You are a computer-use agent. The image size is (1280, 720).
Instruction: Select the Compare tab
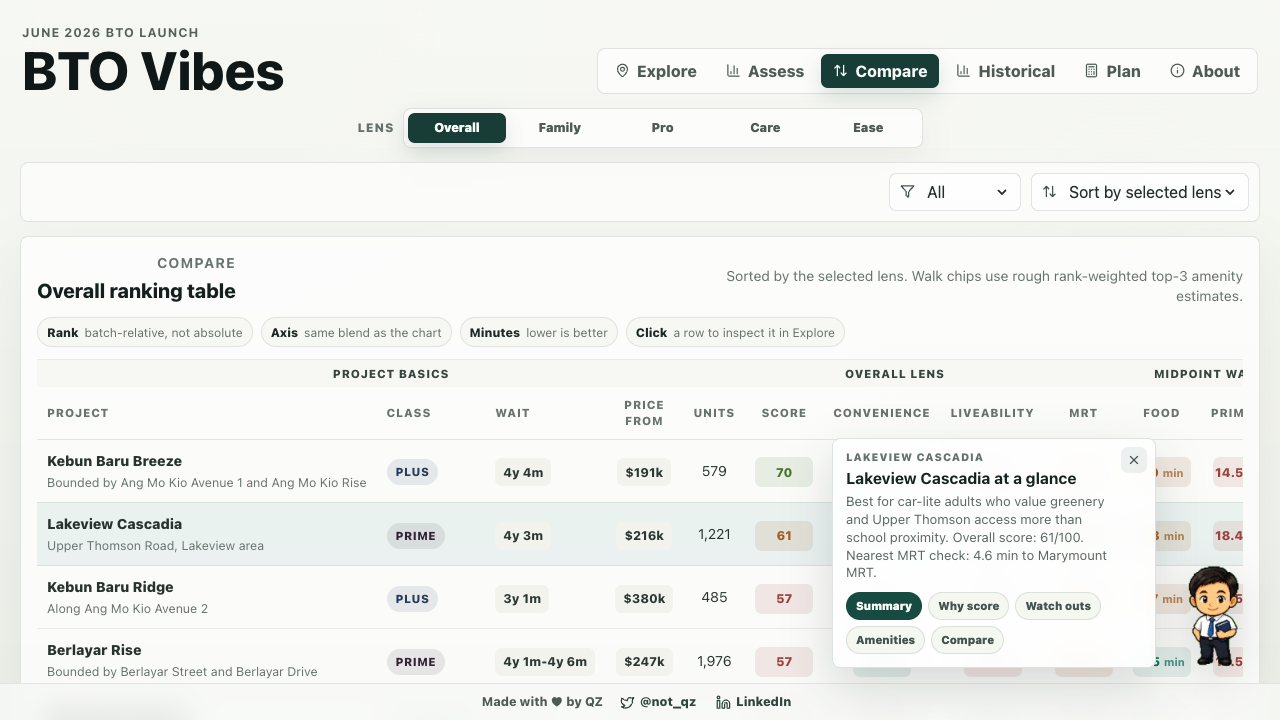click(880, 71)
